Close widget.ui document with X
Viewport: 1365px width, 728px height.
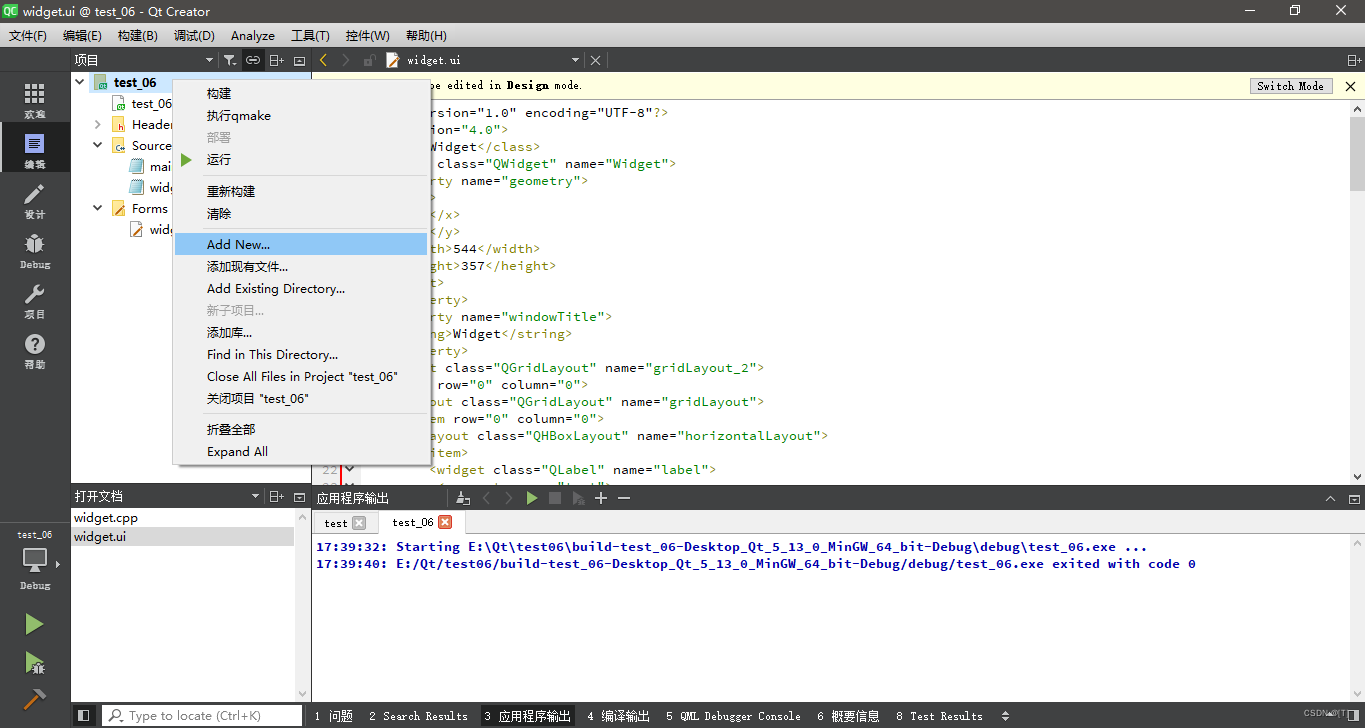[596, 60]
